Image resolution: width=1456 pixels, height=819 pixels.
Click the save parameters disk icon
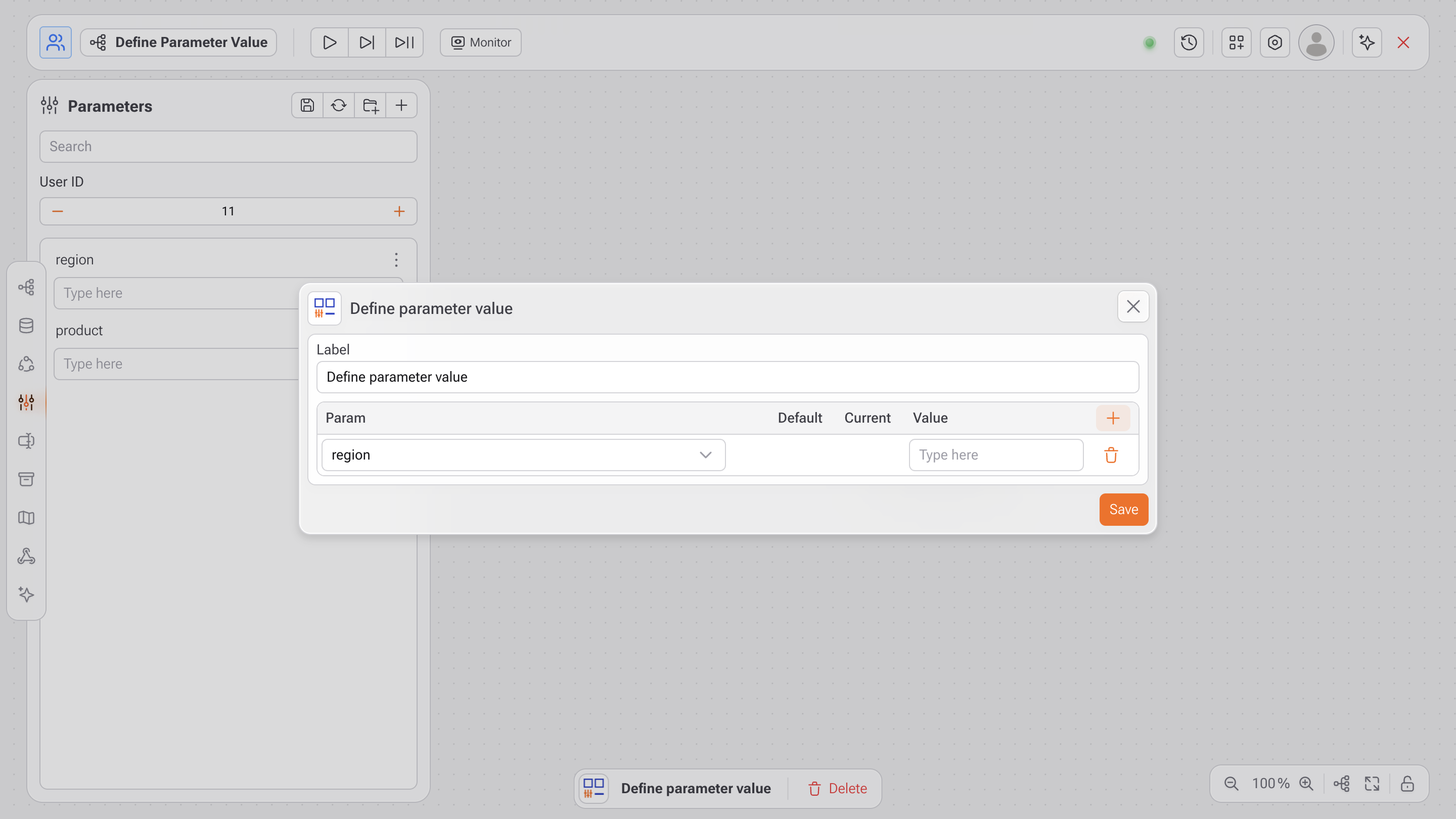[x=307, y=105]
